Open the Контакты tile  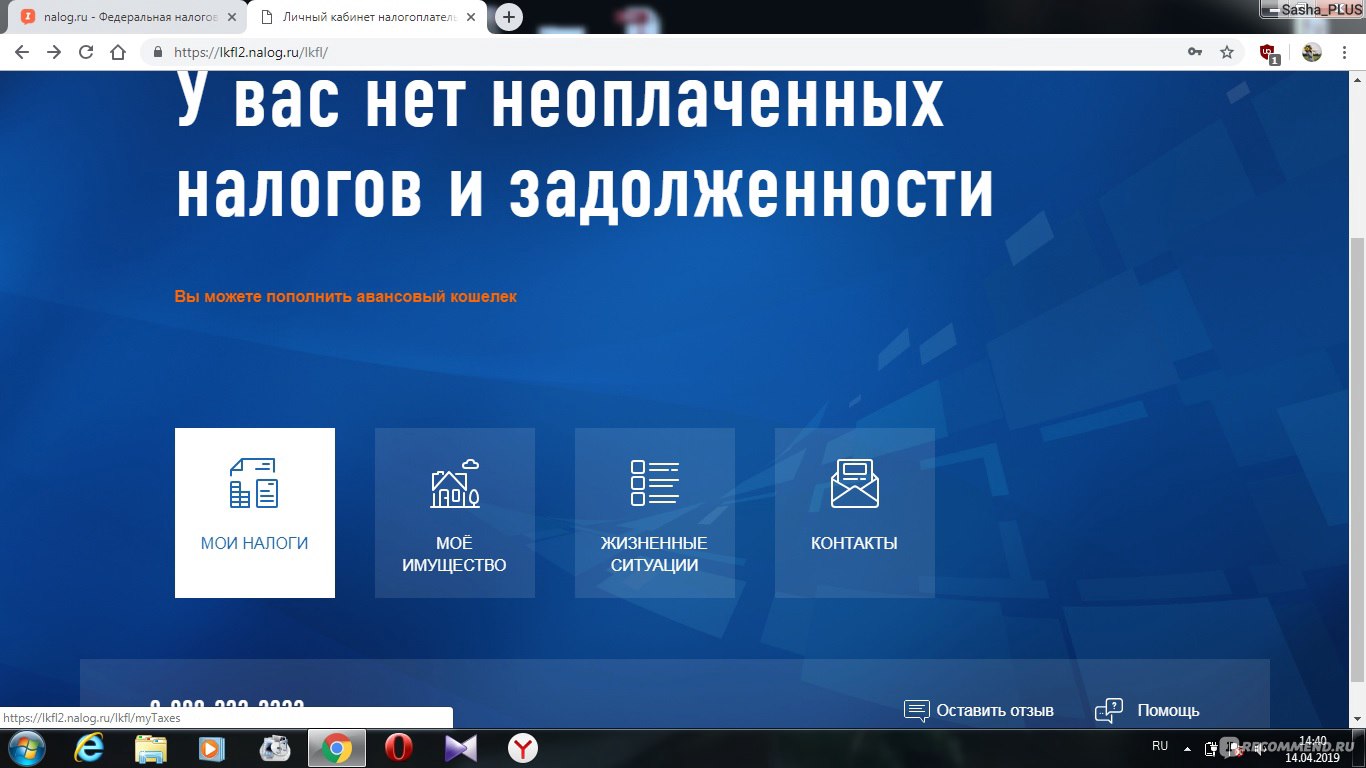[x=855, y=513]
